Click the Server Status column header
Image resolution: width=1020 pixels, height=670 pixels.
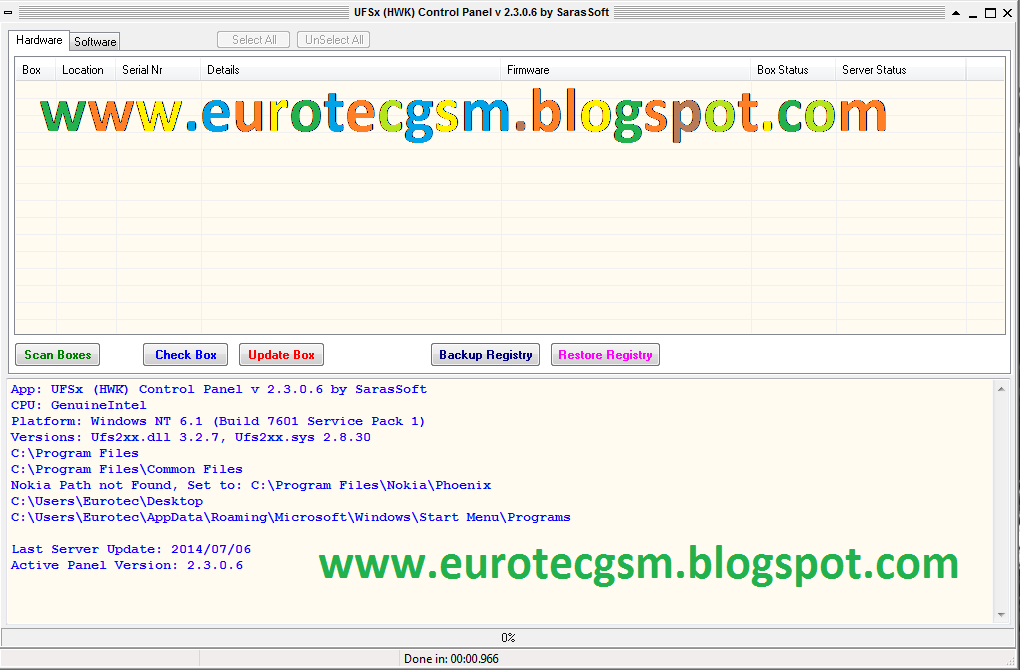click(x=901, y=70)
